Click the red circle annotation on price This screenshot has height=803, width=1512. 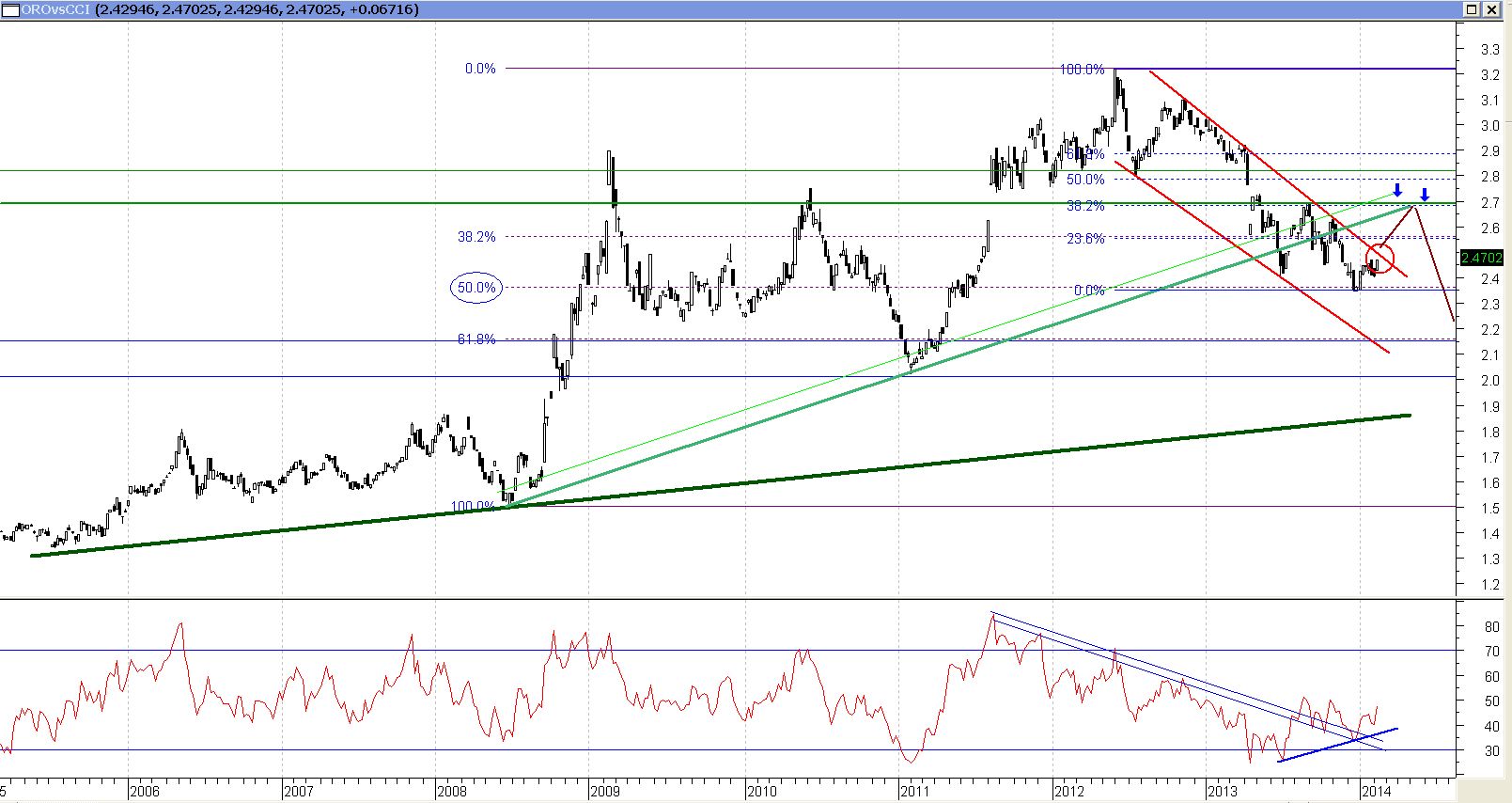[1380, 259]
